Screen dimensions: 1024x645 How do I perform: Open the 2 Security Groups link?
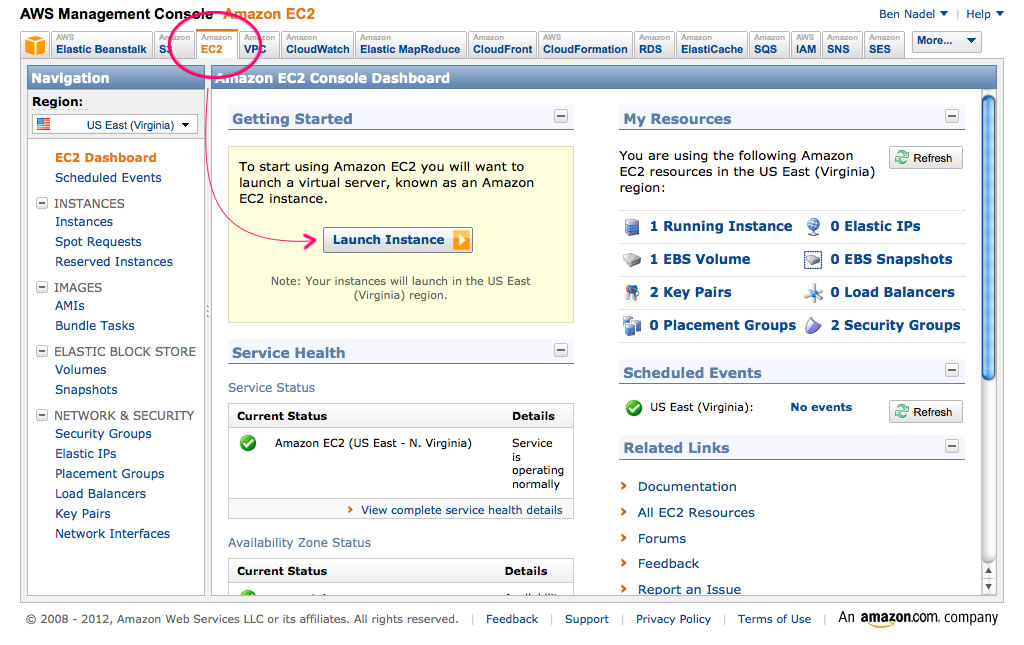(895, 325)
